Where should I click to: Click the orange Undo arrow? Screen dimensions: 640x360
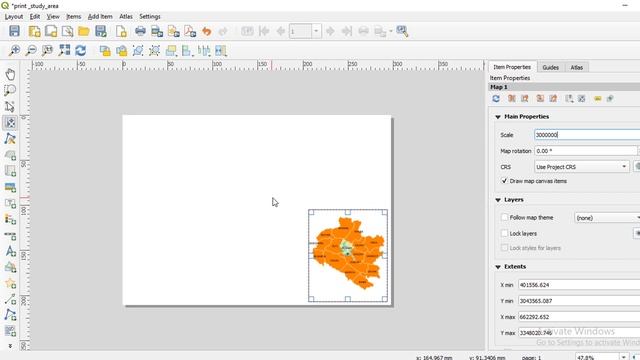point(207,31)
